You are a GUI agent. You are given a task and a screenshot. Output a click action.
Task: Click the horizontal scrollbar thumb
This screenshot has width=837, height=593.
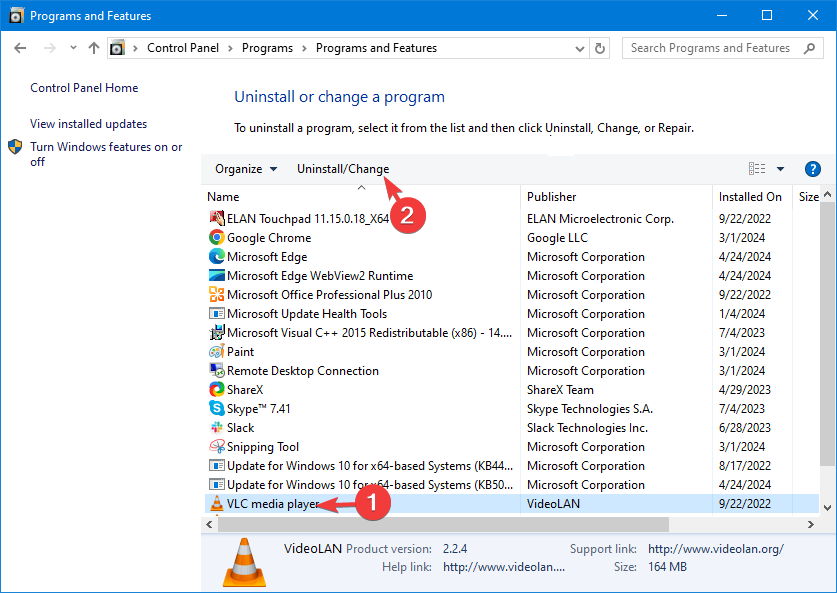pos(443,525)
